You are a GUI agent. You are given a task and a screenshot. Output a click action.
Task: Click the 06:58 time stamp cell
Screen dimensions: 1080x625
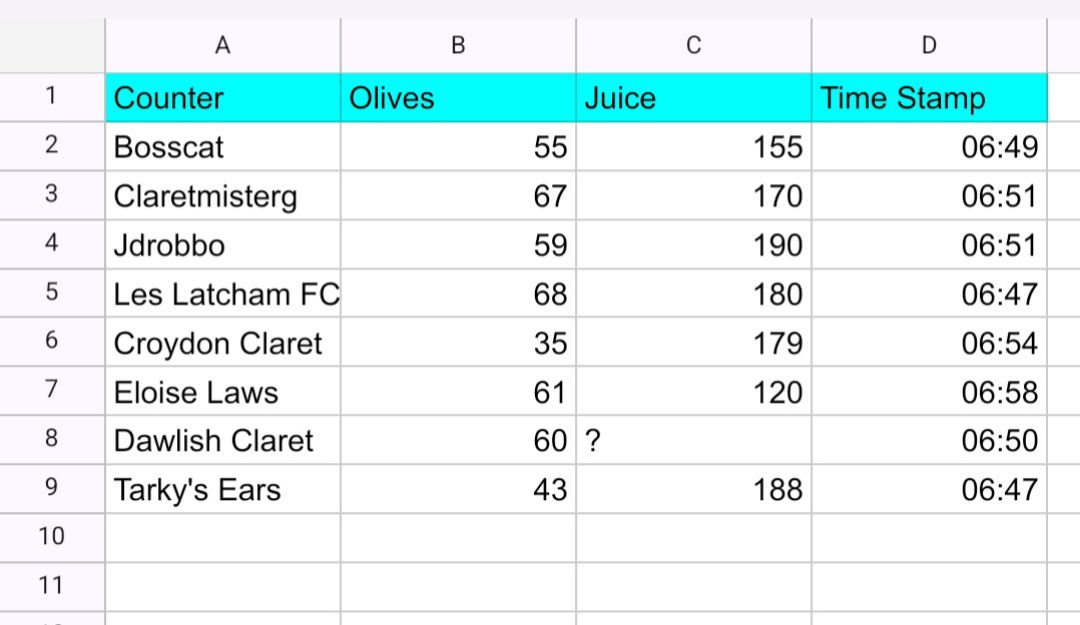929,392
